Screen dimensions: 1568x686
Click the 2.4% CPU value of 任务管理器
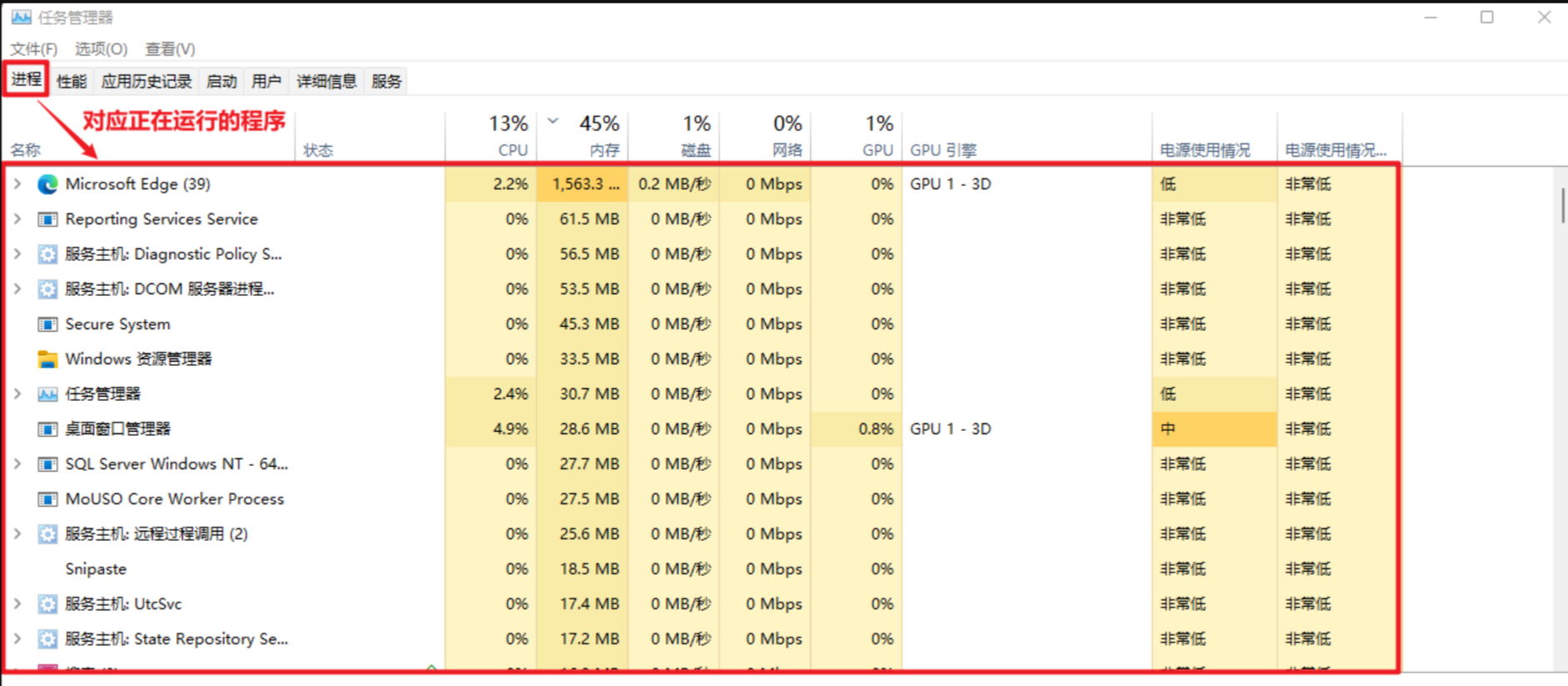click(510, 394)
